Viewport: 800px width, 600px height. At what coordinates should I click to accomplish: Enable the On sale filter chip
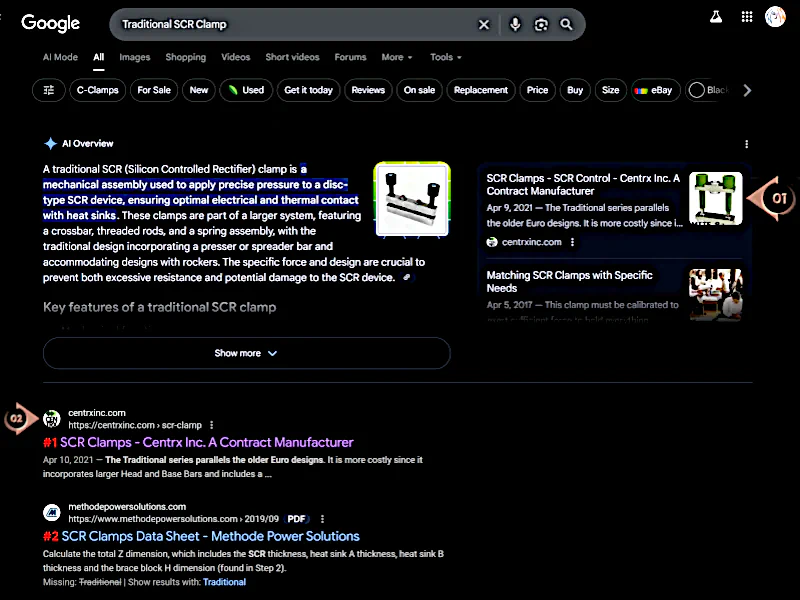[x=419, y=90]
